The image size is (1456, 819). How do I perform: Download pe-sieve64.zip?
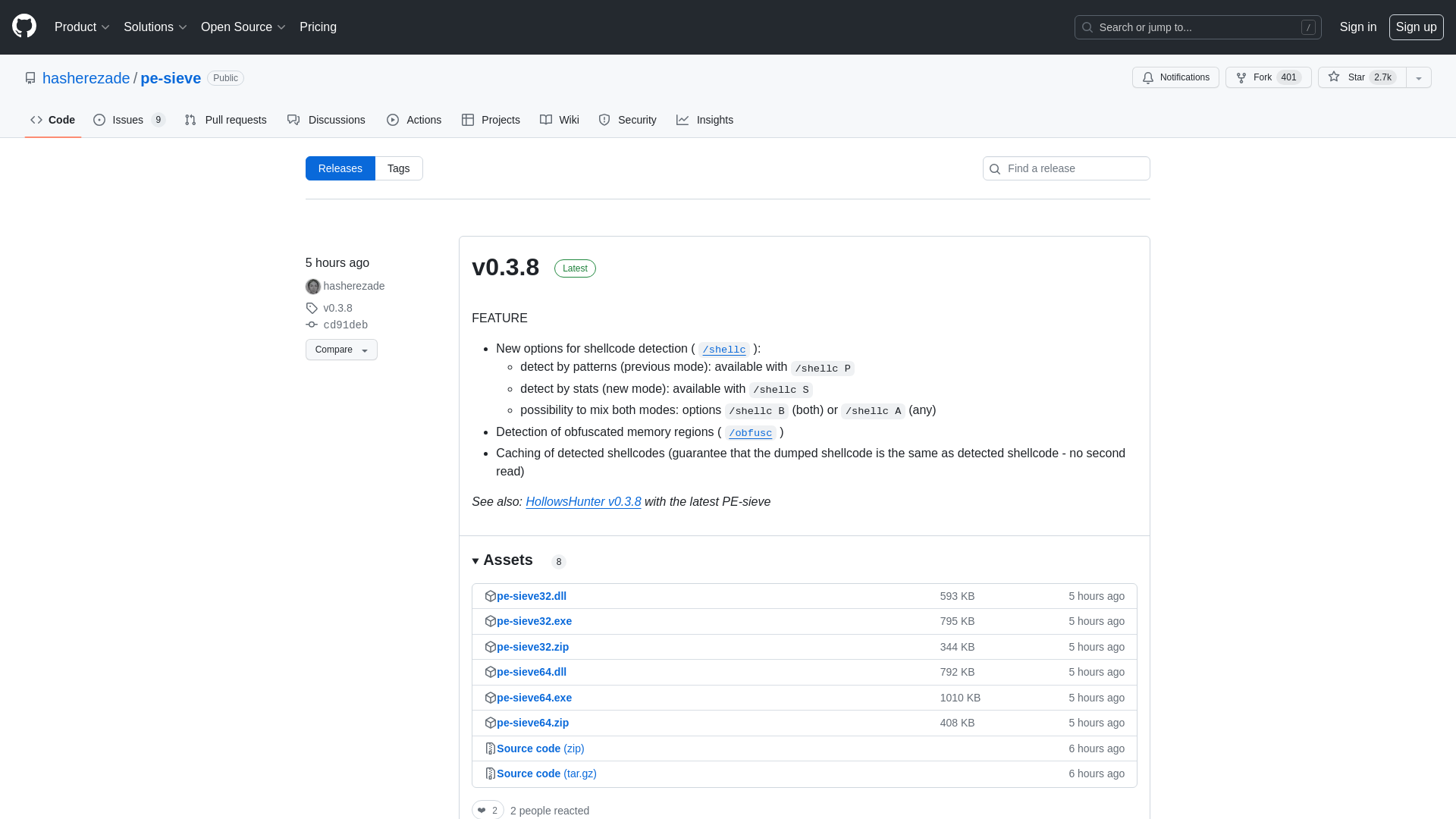(x=532, y=723)
